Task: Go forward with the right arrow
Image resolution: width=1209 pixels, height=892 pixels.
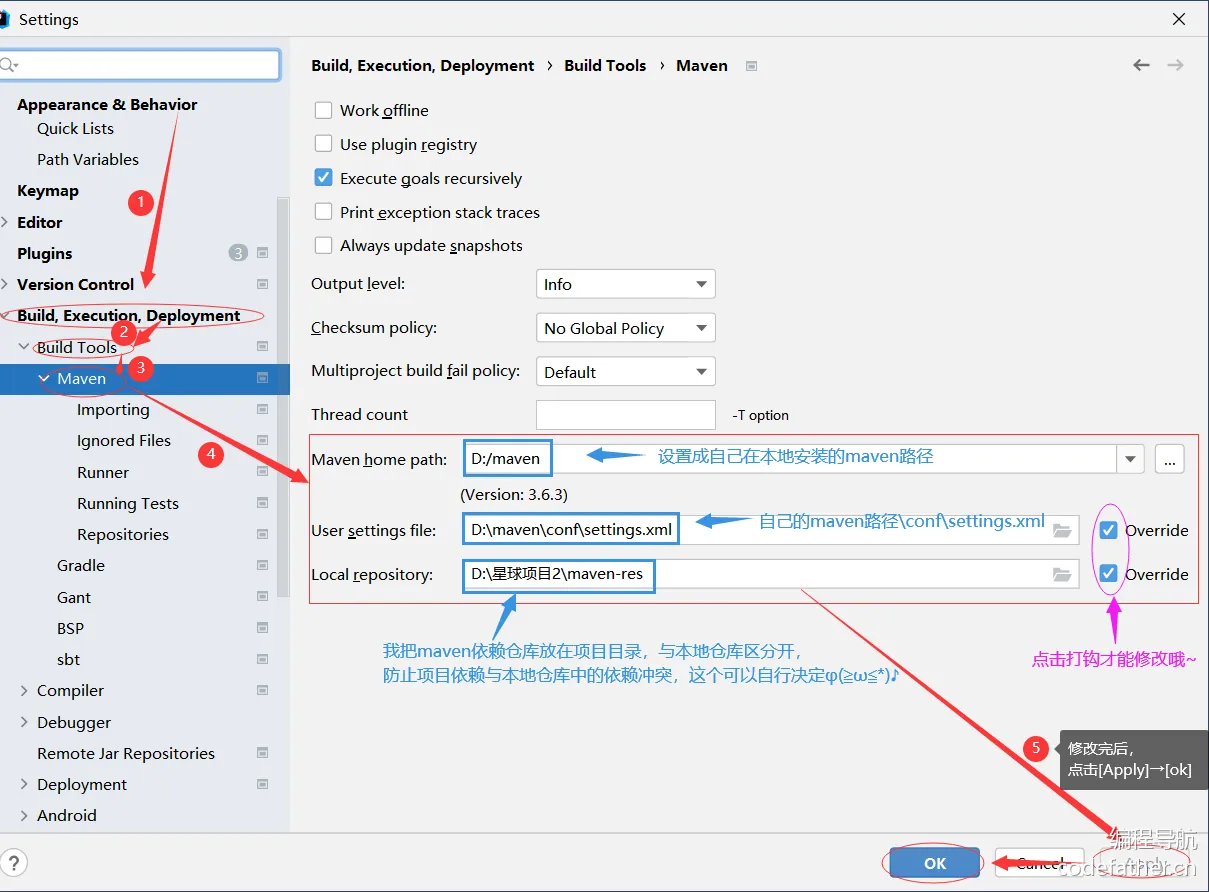Action: click(x=1175, y=65)
